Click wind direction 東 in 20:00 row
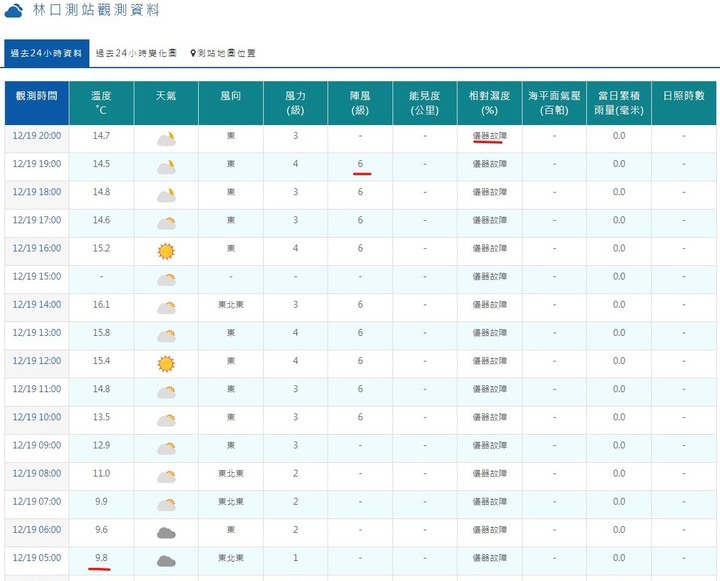720x581 pixels. coord(231,136)
